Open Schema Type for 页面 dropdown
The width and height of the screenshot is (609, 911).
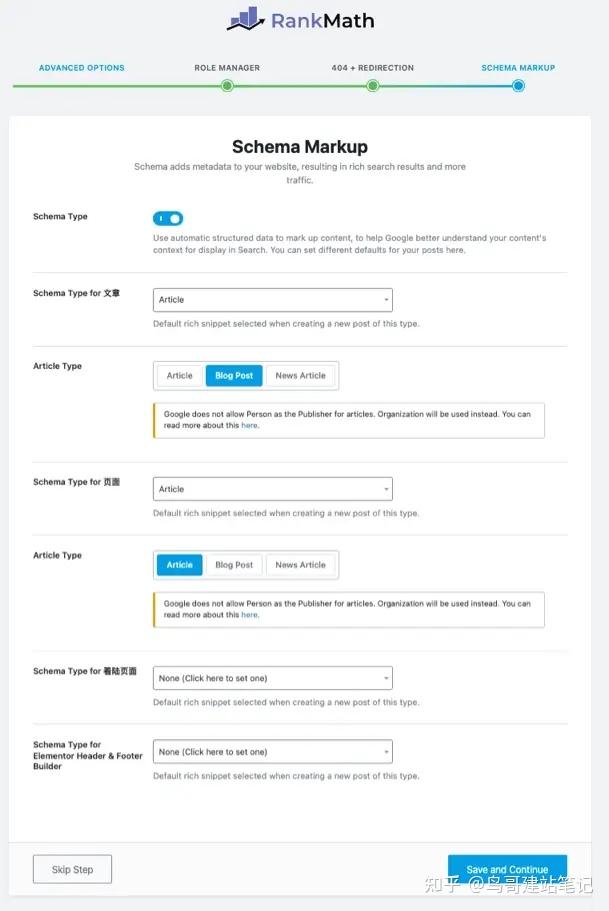click(x=273, y=489)
